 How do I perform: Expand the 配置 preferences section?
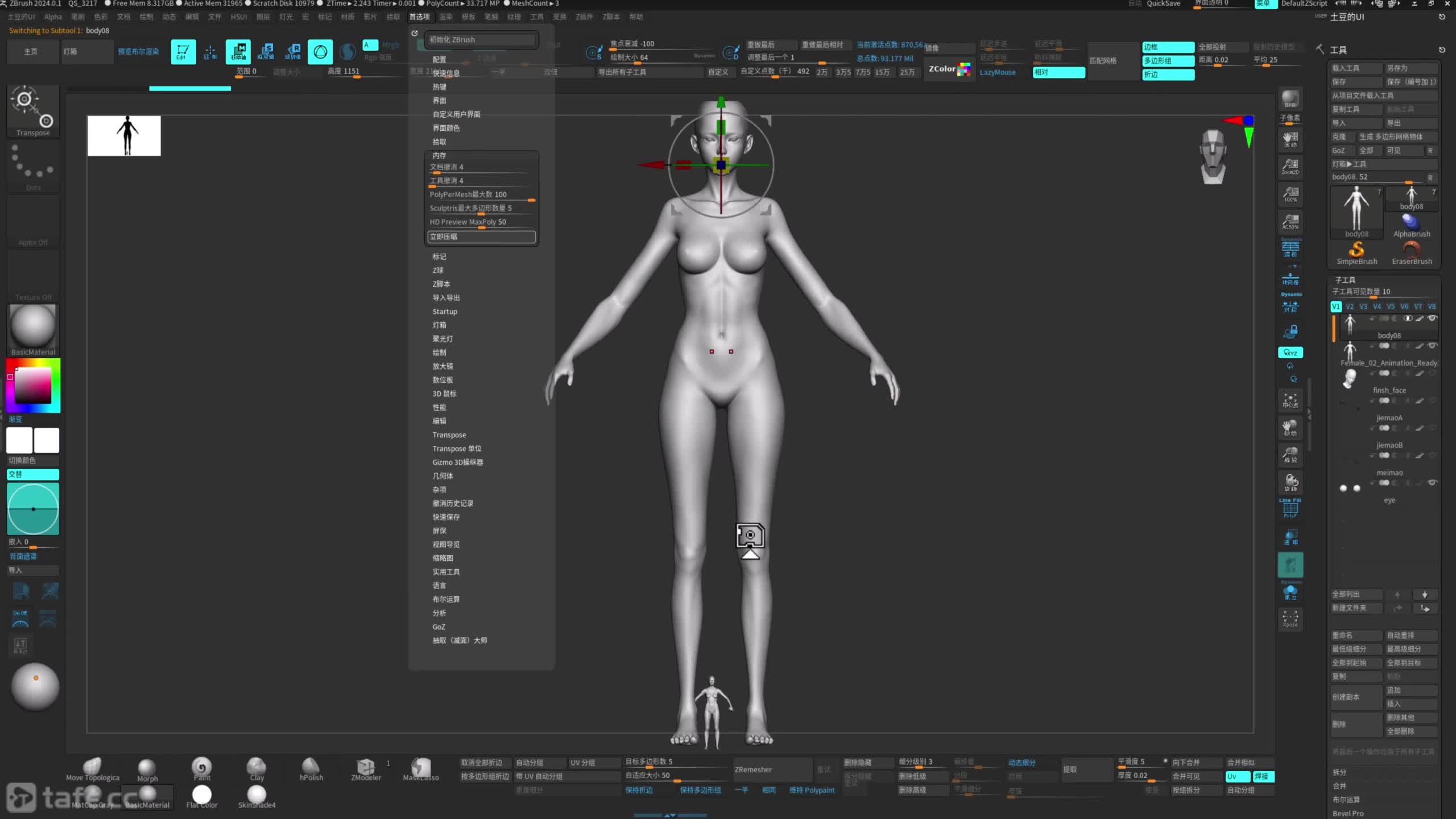(x=440, y=60)
